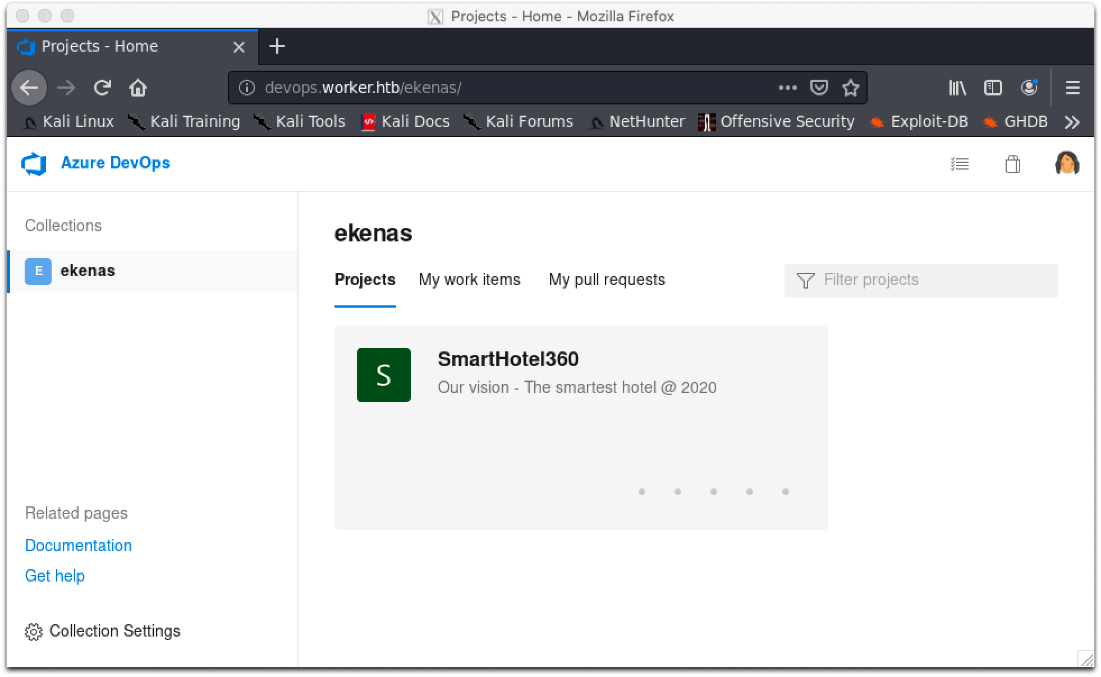This screenshot has height=677, width=1101.
Task: Click the address bar URL devops.worker.htb/ekenas/
Action: pos(363,88)
